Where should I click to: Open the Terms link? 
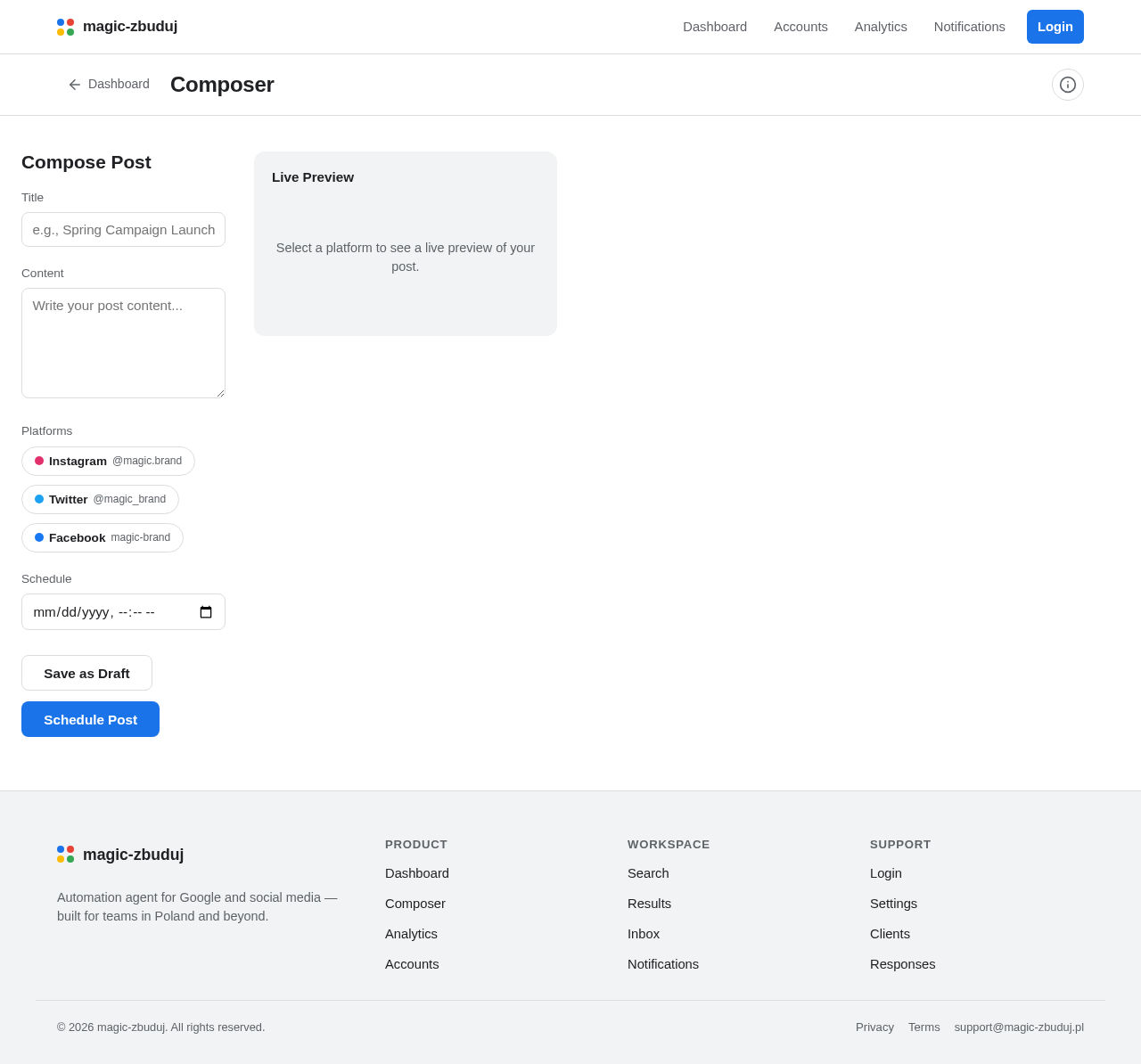click(924, 1027)
